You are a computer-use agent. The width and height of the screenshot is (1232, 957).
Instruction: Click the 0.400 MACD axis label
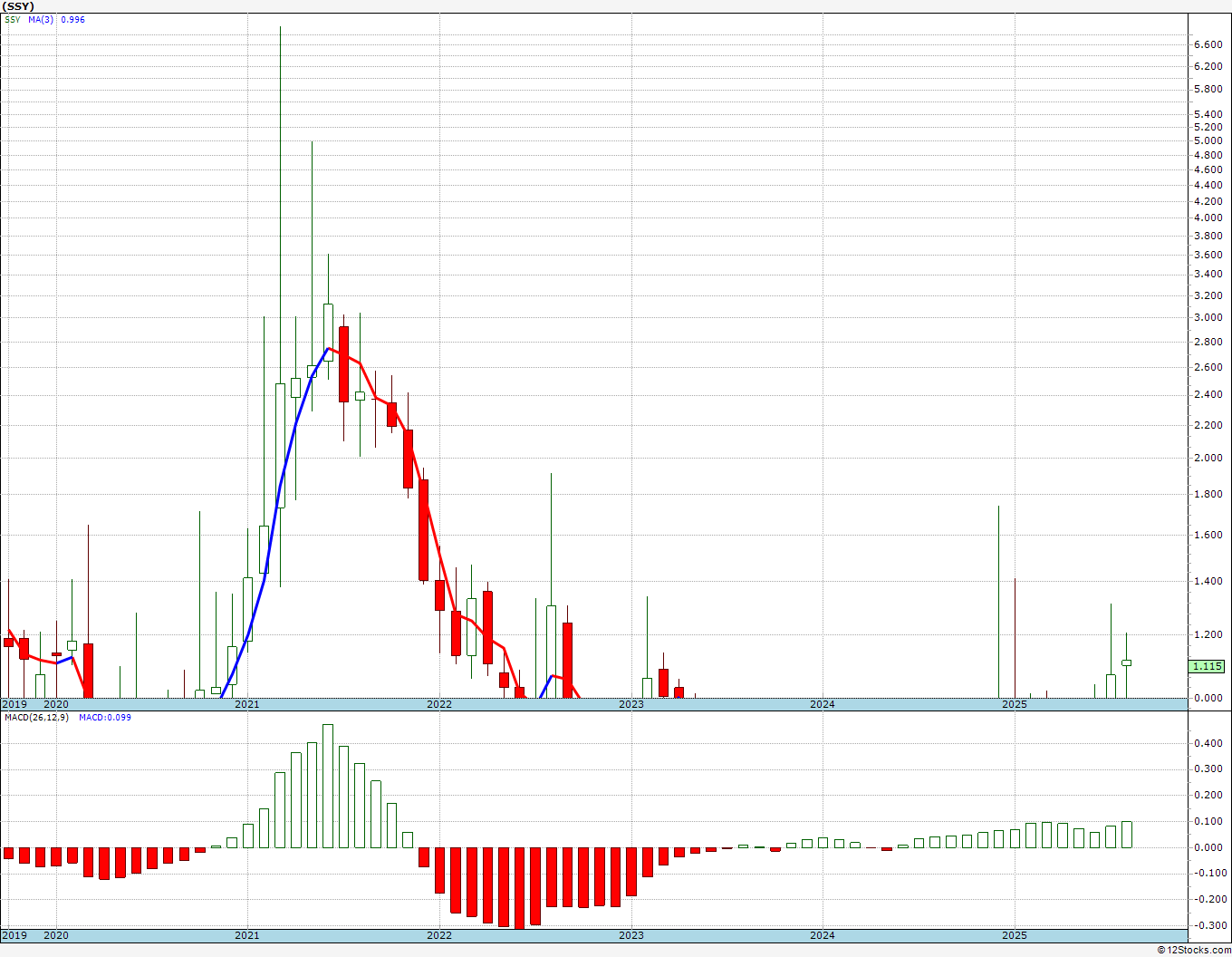(1208, 743)
